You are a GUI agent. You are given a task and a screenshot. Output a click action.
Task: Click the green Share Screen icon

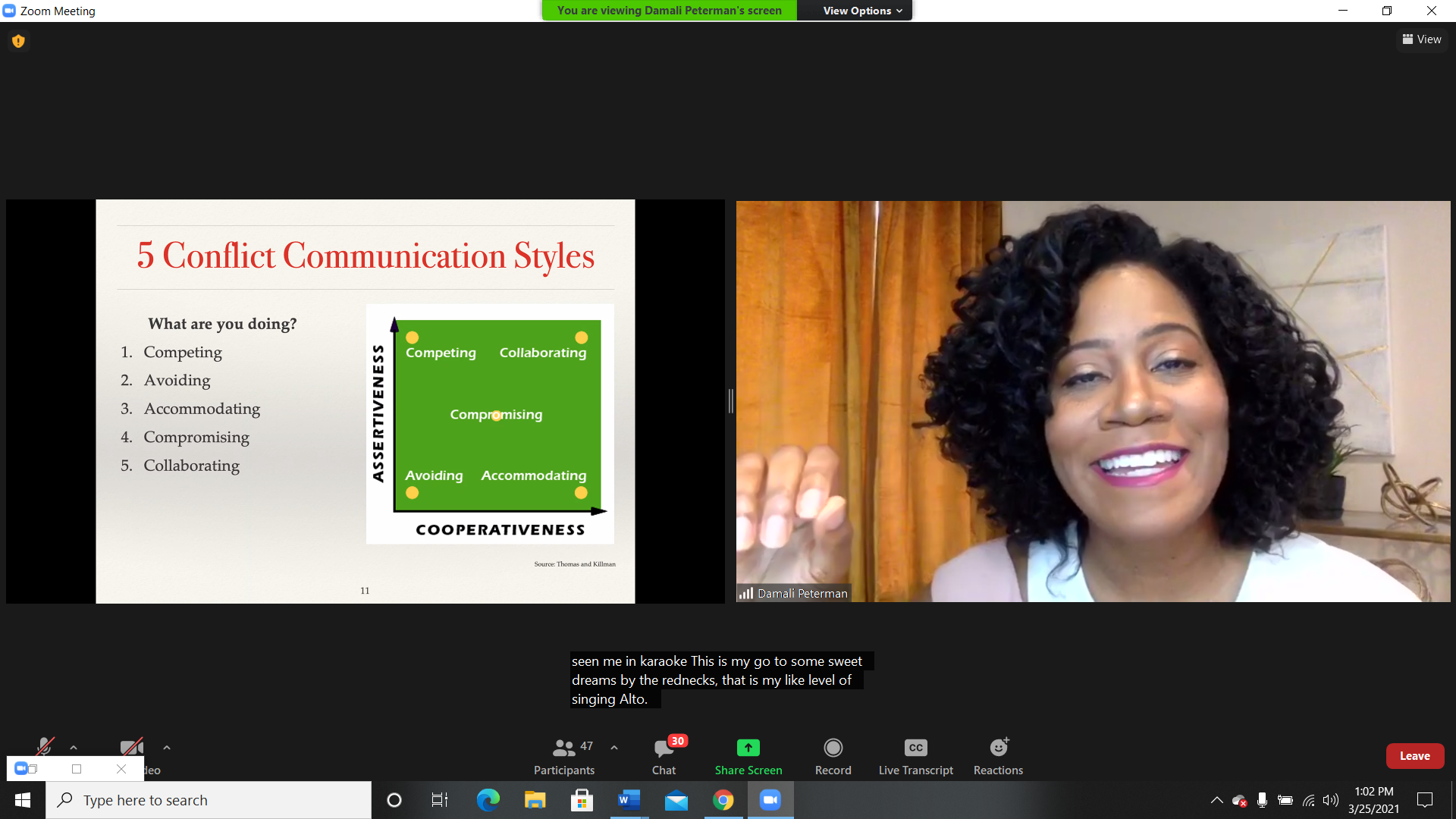pos(748,748)
